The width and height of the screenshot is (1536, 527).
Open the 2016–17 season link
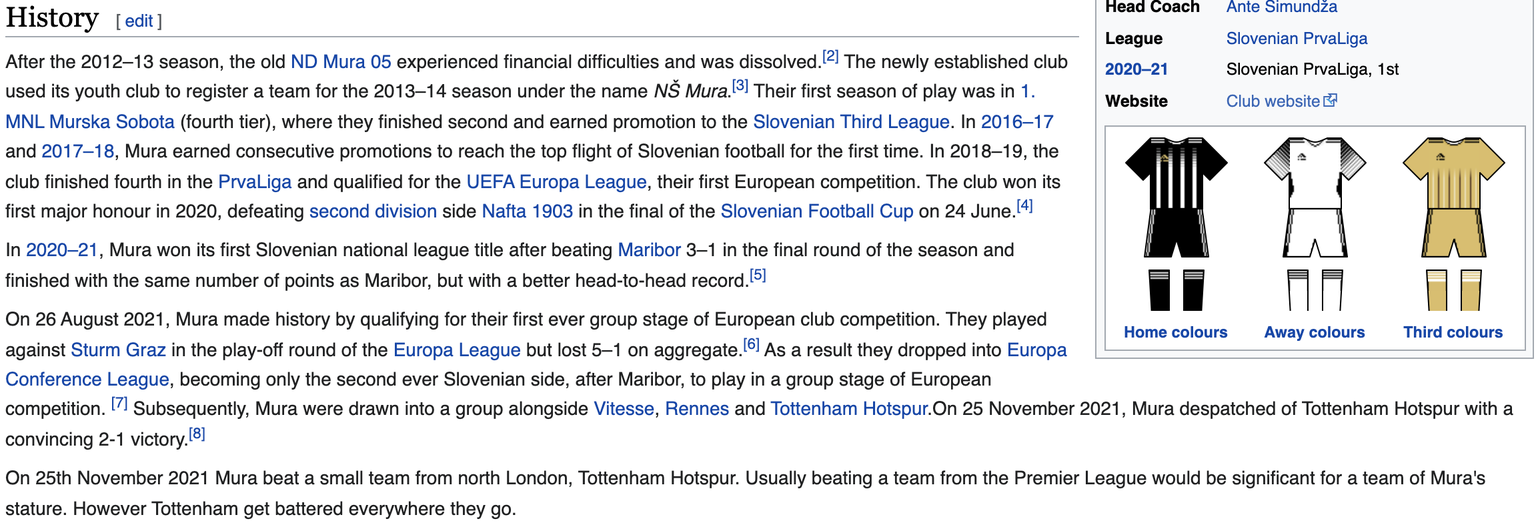[1017, 122]
